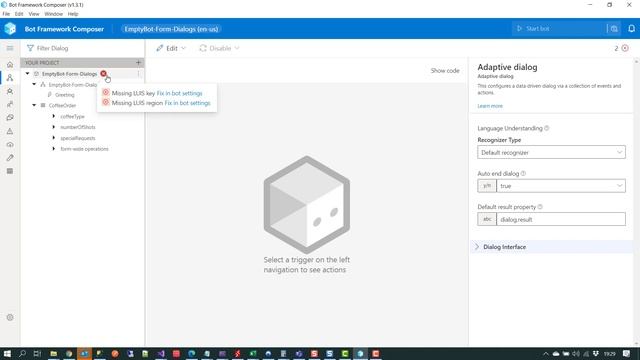Open Composer settings gear icon

pyautogui.click(x=10, y=317)
